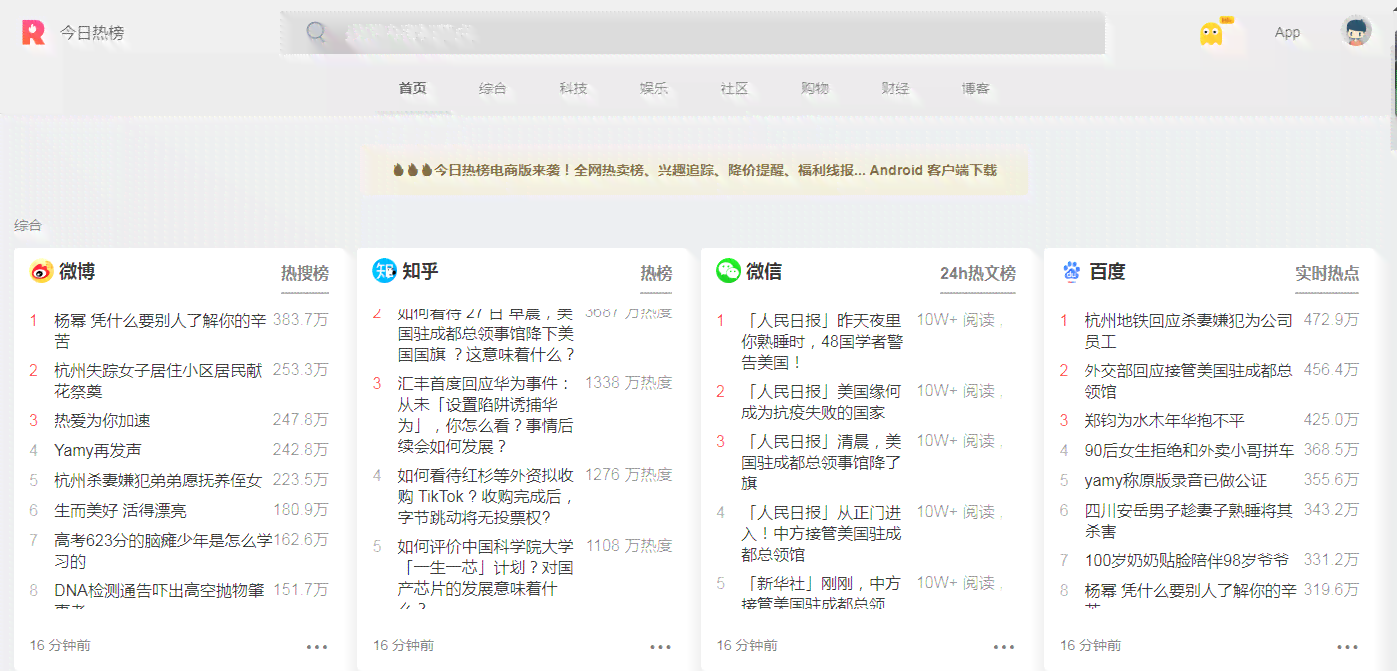This screenshot has width=1397, height=671.
Task: Open Baidu item 外交部回应接管美国驻成都总领馆
Action: click(x=1189, y=381)
